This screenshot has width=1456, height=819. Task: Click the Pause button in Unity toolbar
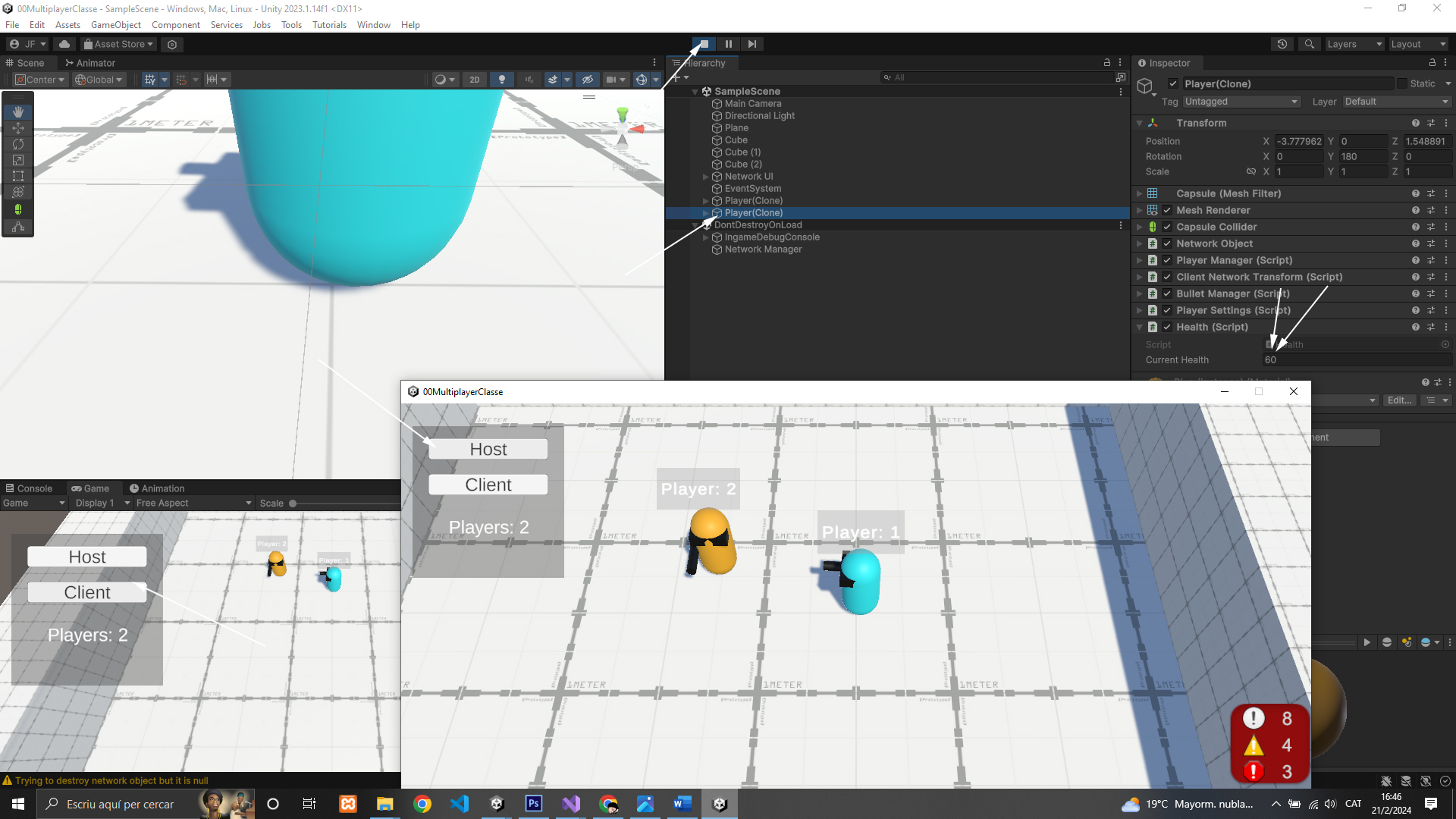click(x=728, y=44)
